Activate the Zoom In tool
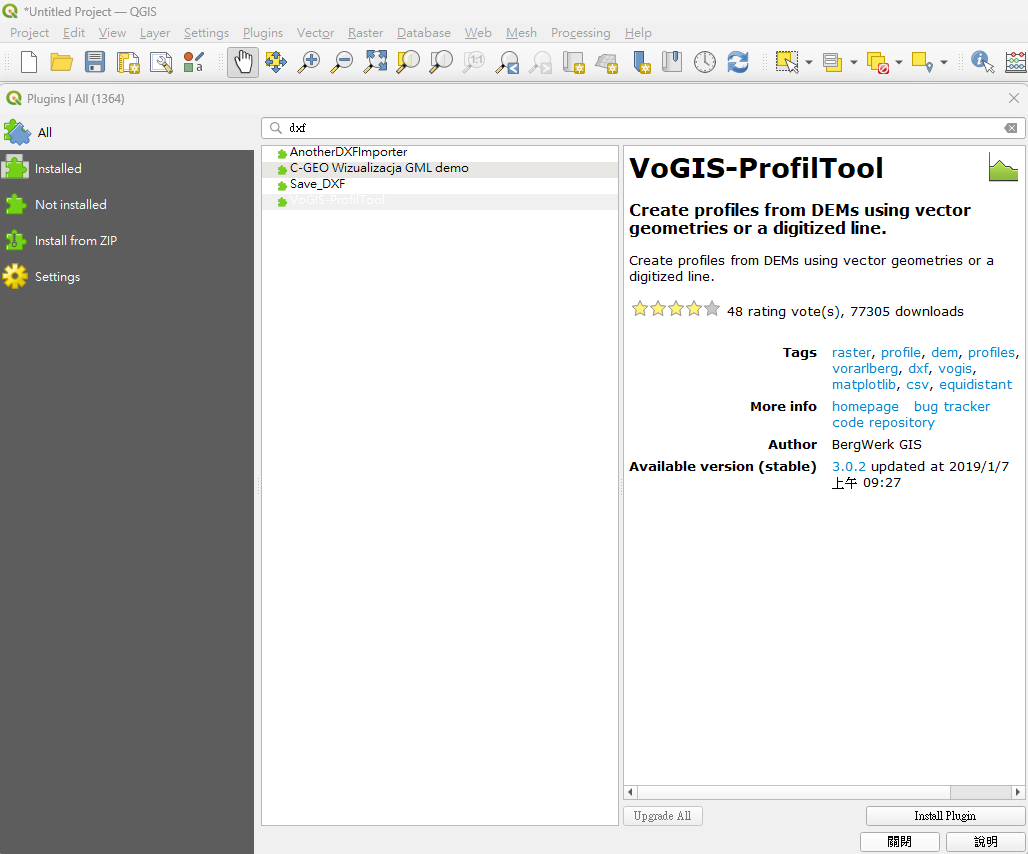1028x854 pixels. 309,62
